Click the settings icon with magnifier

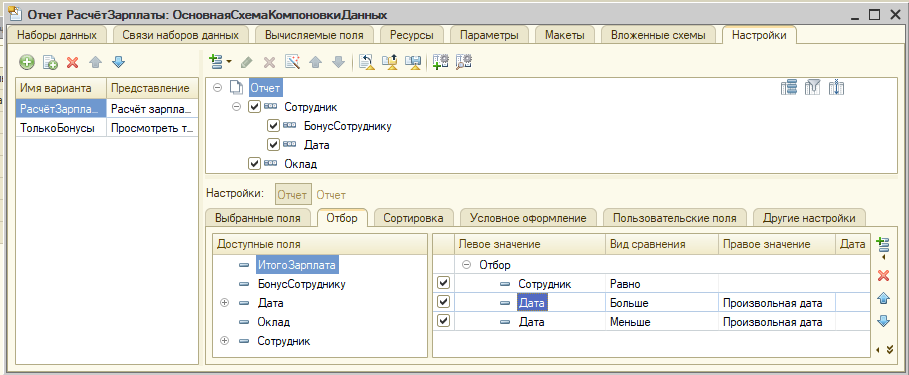click(x=463, y=62)
